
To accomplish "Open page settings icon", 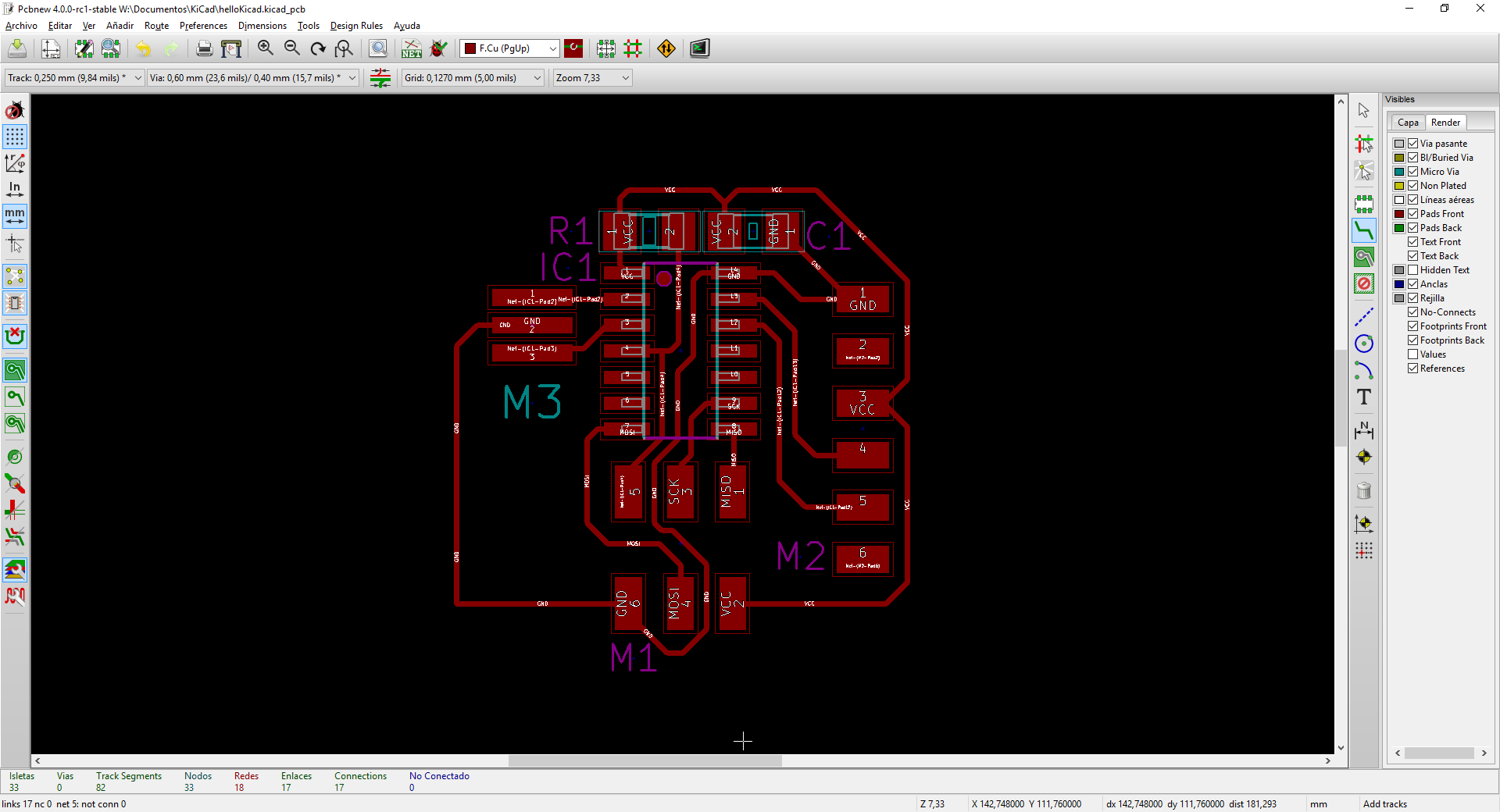I will click(x=51, y=48).
